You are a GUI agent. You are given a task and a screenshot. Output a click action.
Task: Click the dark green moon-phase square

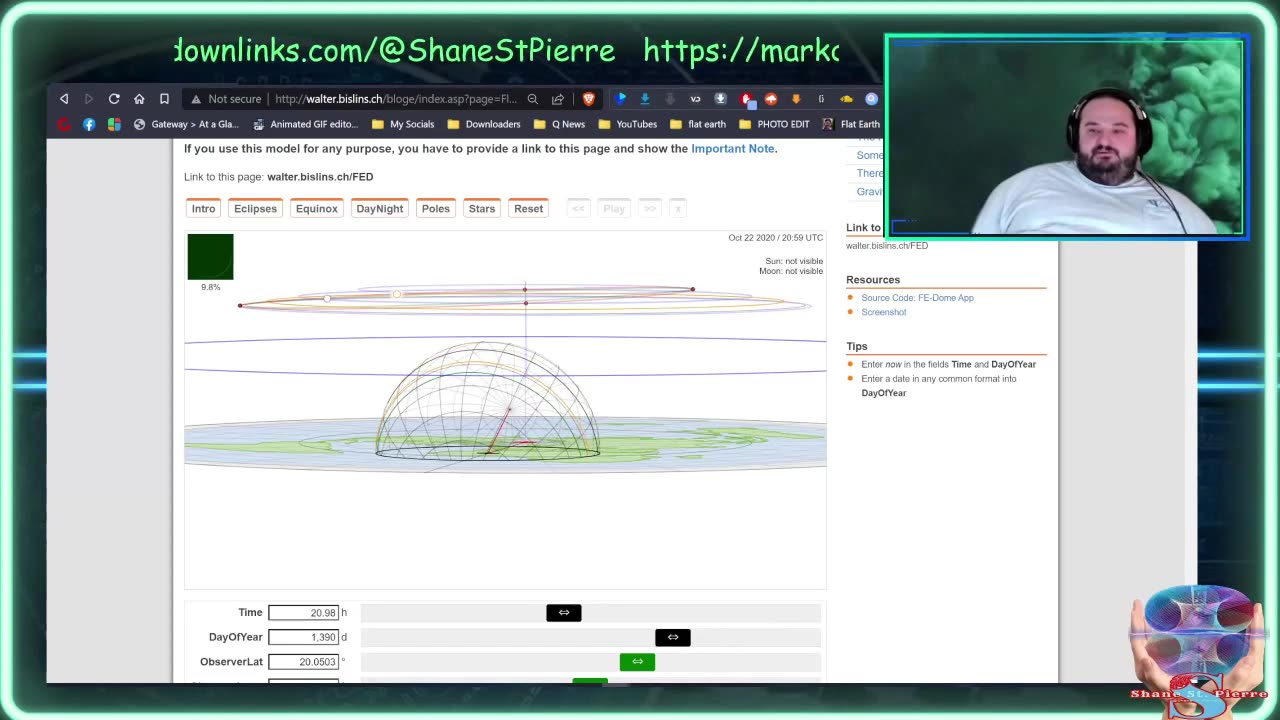tap(210, 257)
